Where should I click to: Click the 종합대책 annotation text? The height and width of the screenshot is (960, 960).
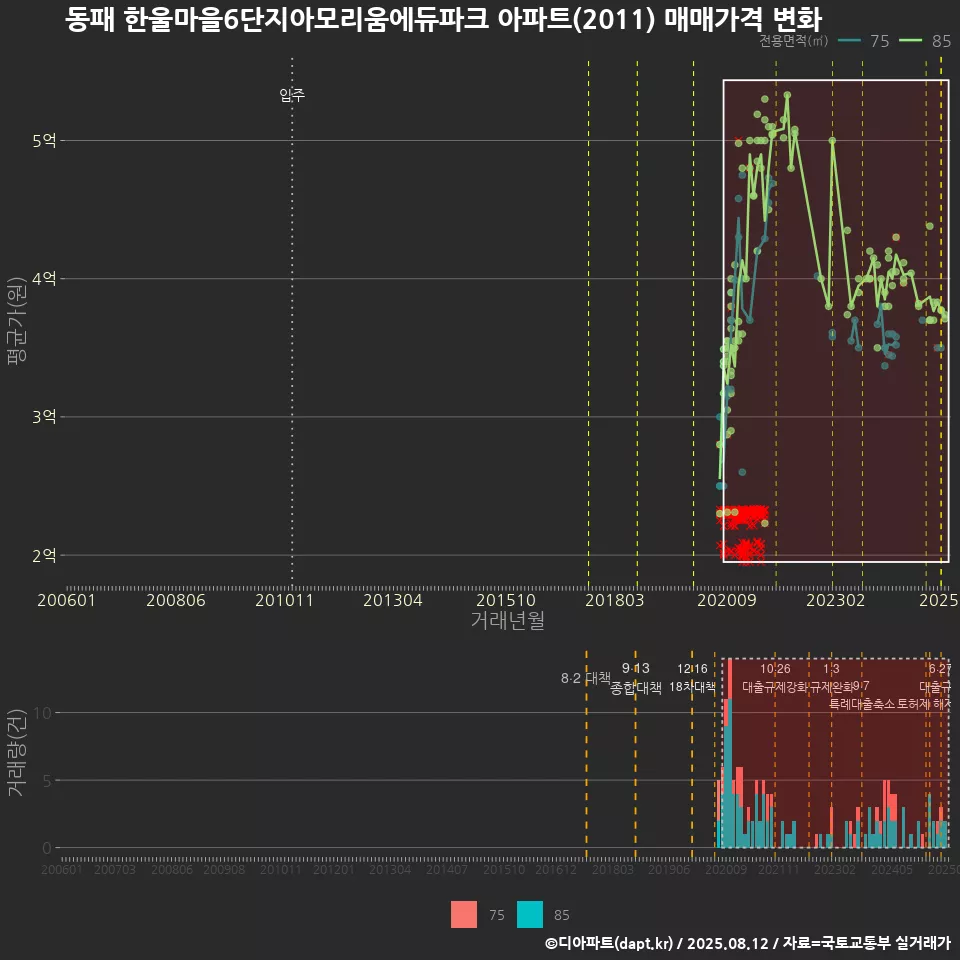[x=636, y=688]
